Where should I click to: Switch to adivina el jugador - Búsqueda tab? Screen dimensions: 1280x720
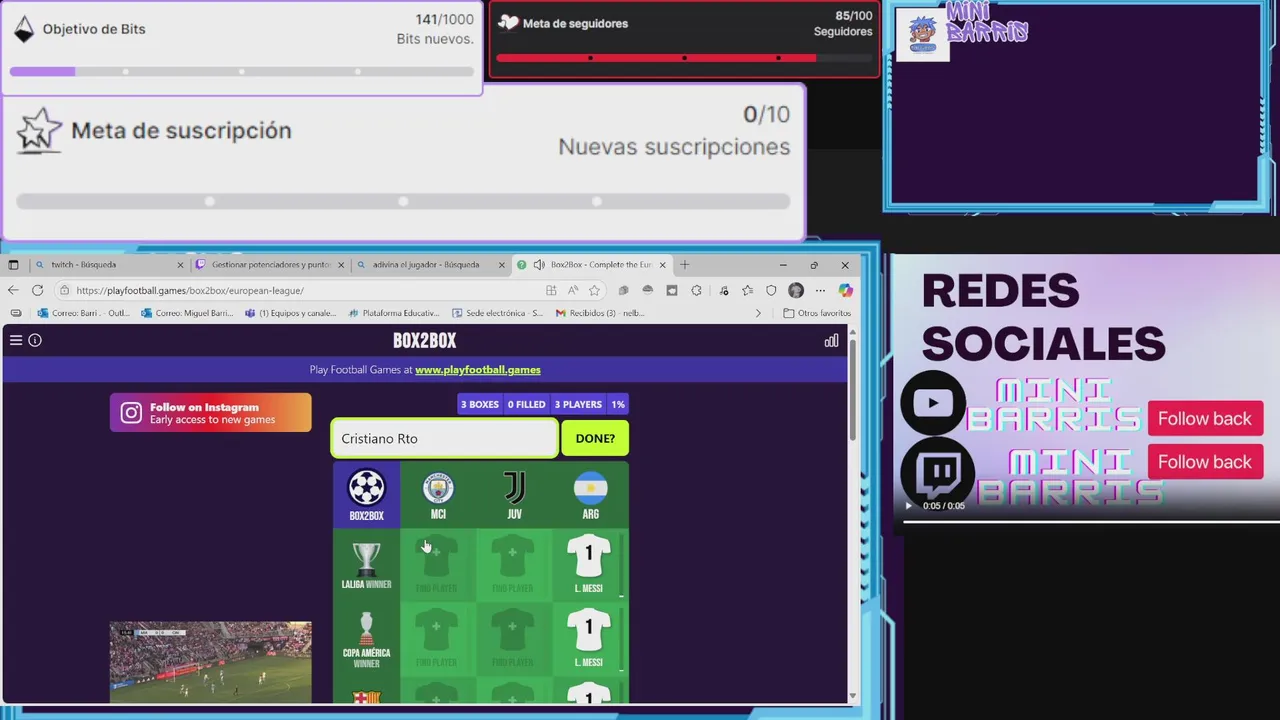coord(431,265)
